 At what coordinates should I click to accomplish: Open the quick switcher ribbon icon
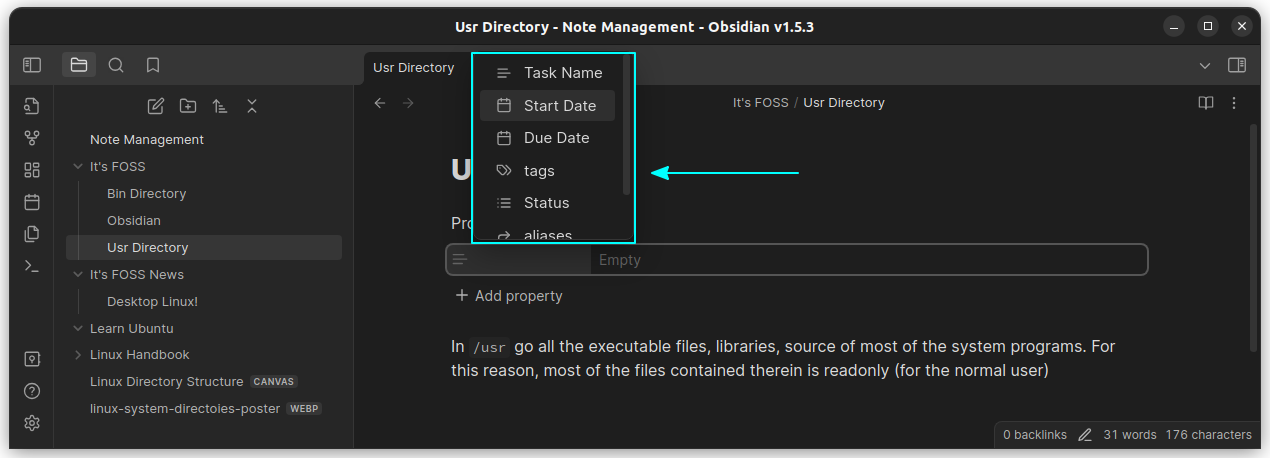pos(32,105)
